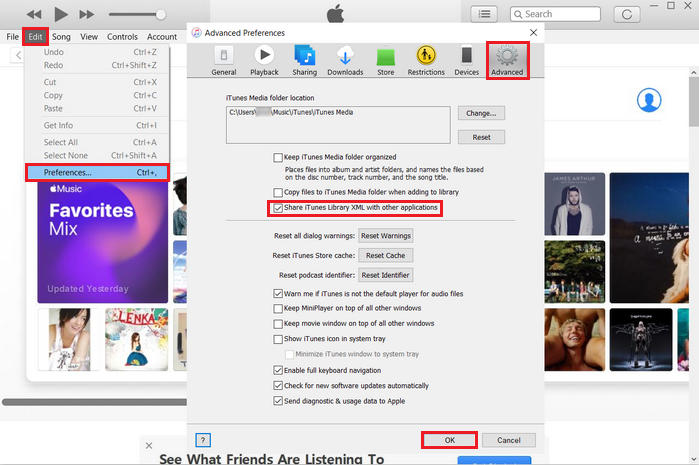The height and width of the screenshot is (465, 699).
Task: Click the Reset Cache button
Action: pyautogui.click(x=386, y=255)
